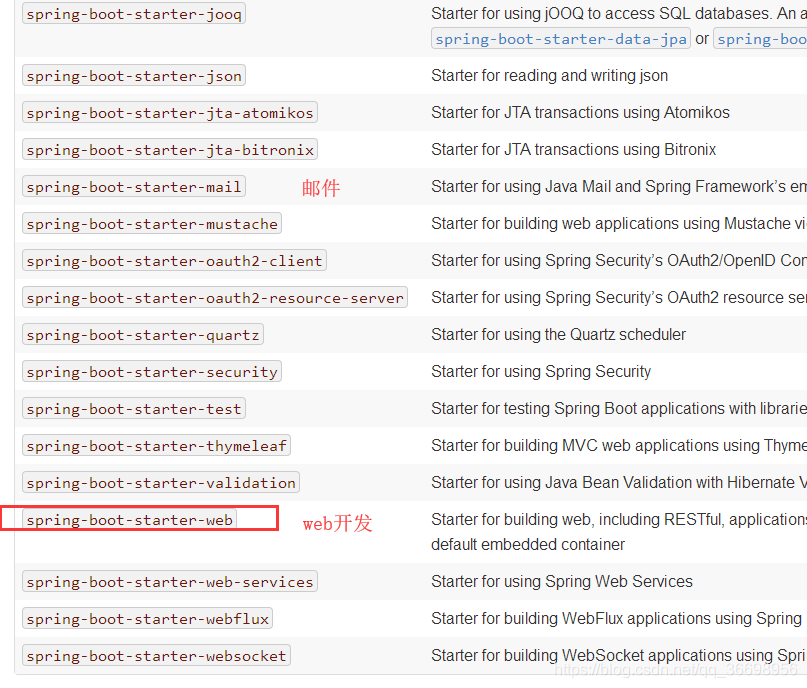Click the WebFlux applications description
The image size is (807, 688).
(617, 619)
